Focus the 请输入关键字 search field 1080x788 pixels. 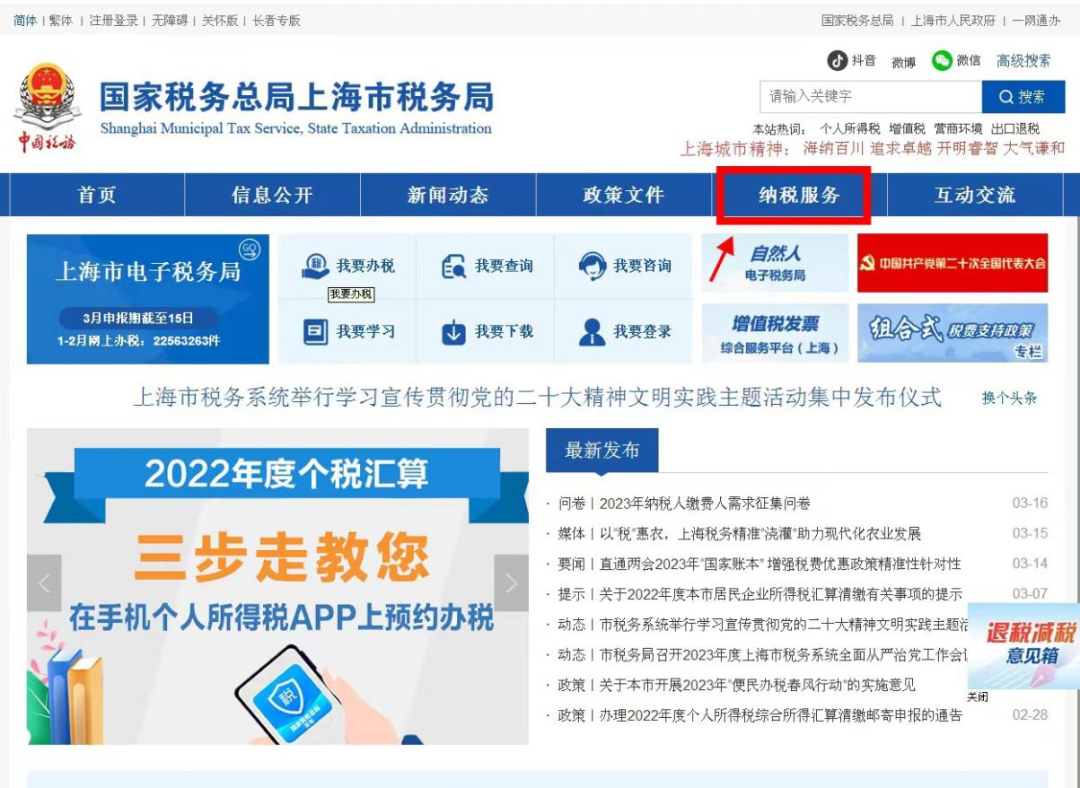click(871, 96)
